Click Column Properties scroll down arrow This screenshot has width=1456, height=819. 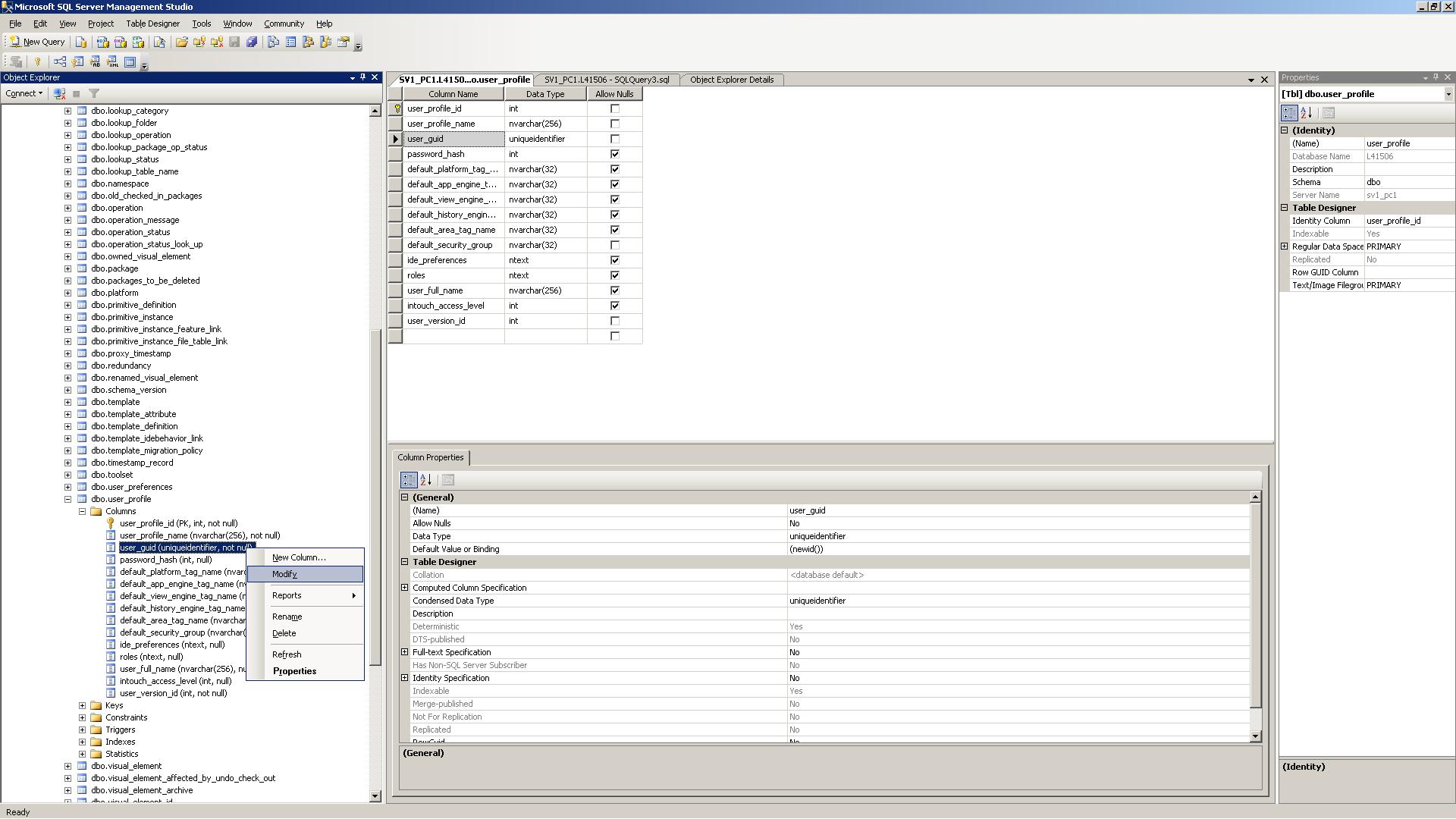(x=1255, y=736)
